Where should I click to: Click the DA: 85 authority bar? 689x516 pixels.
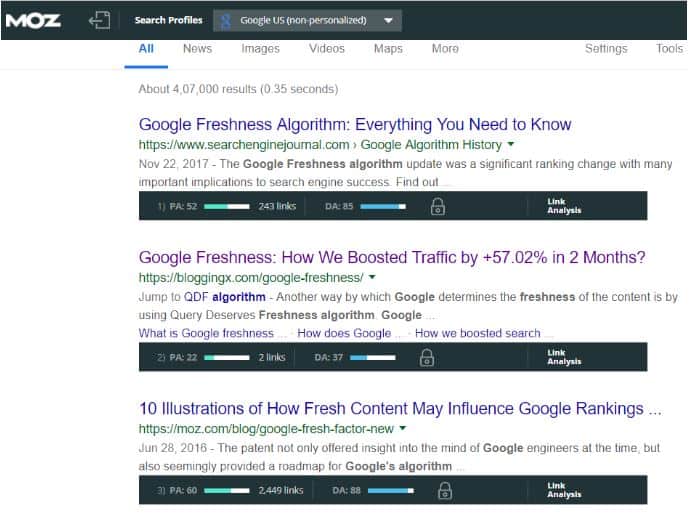pyautogui.click(x=383, y=206)
